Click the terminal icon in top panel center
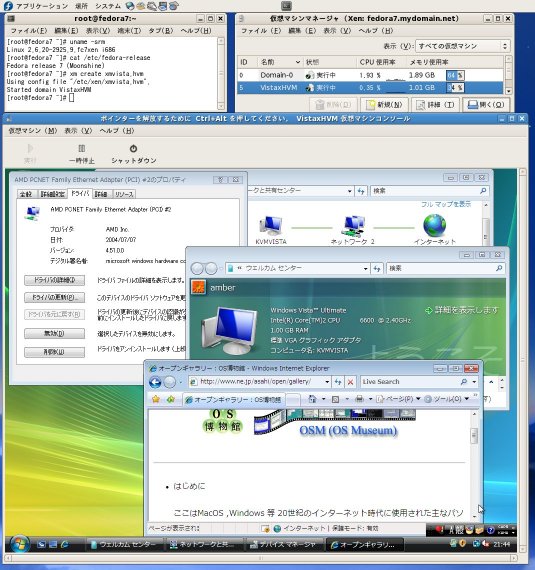The height and width of the screenshot is (570, 535). 286,6
